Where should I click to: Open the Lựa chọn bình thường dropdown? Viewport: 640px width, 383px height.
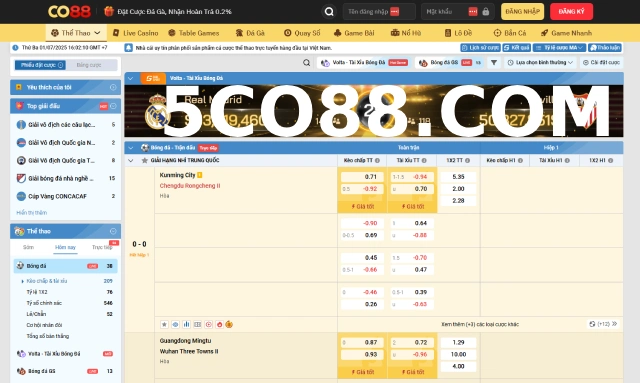[540, 62]
